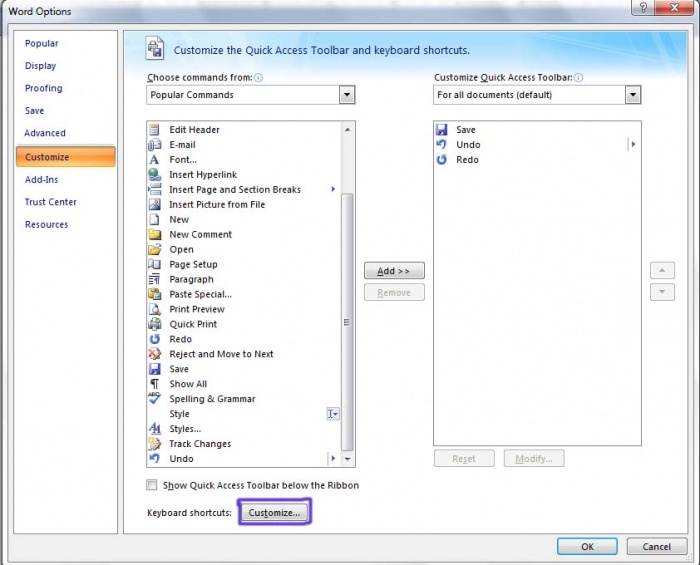Click the Save floppy icon in commands list
Viewport: 700px width, 565px height.
[154, 369]
